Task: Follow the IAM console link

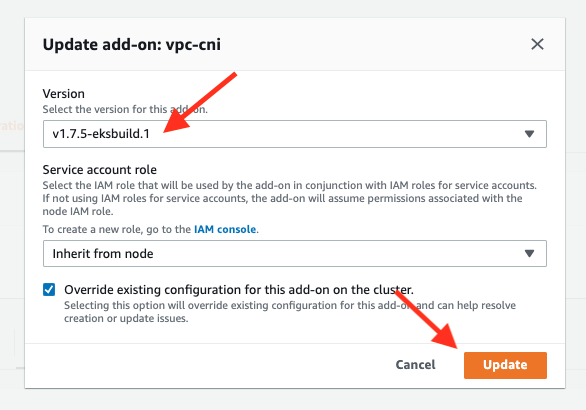Action: 225,229
